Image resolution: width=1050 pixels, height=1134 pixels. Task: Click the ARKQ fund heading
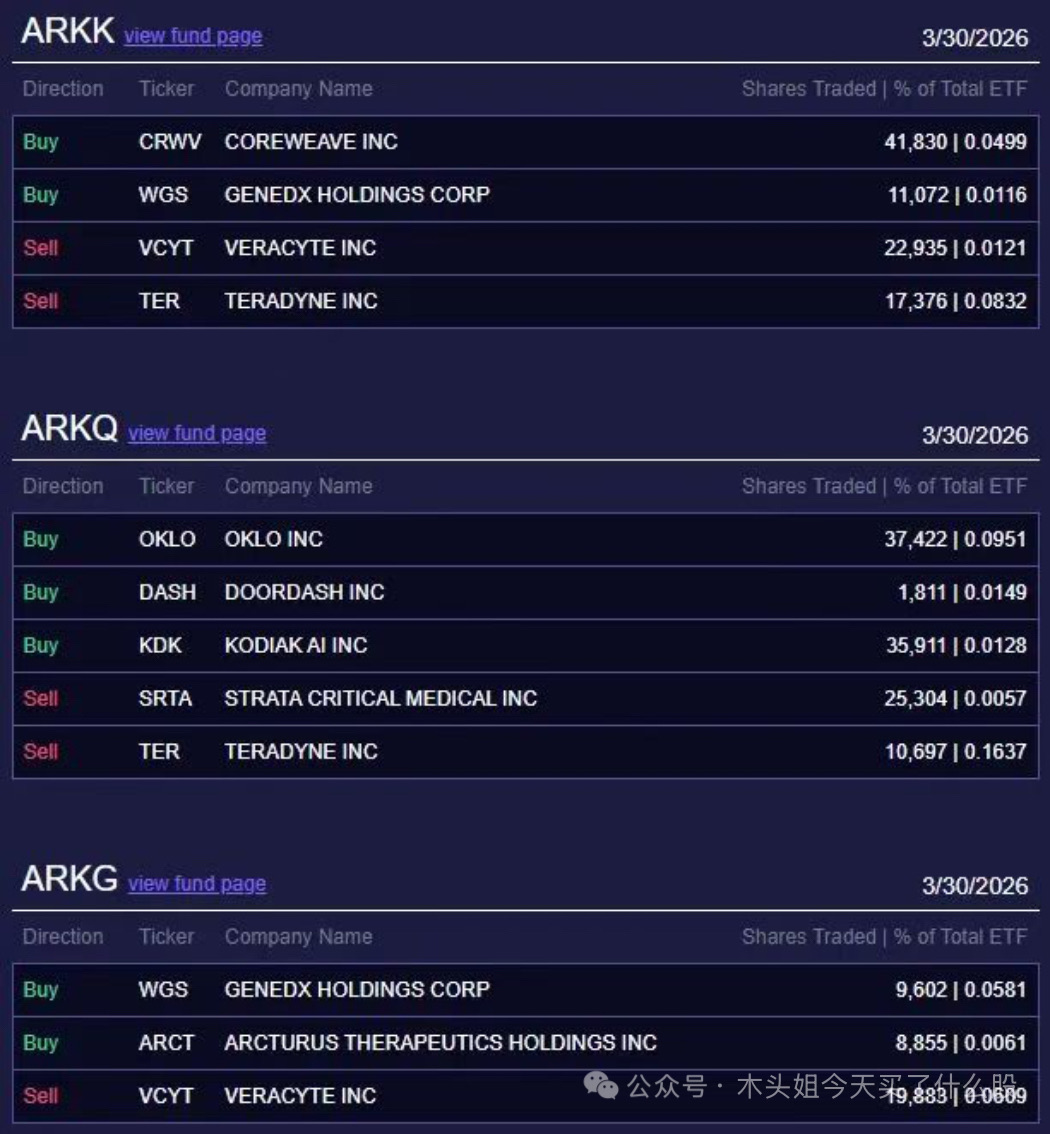pyautogui.click(x=69, y=429)
